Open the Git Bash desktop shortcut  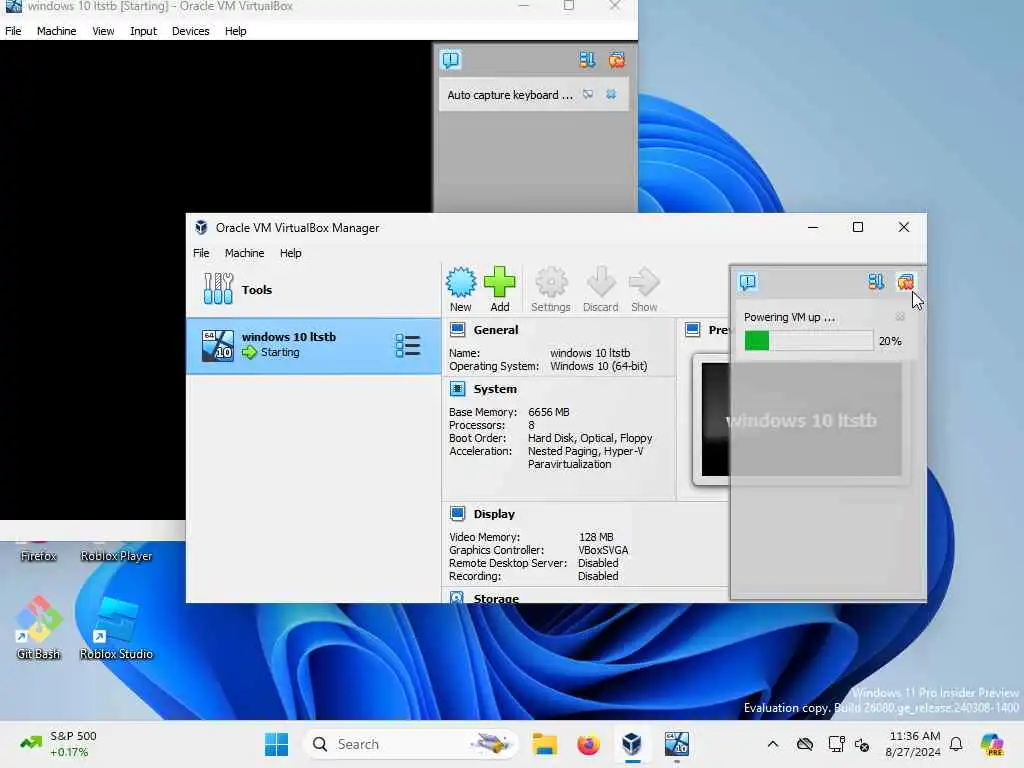[x=39, y=628]
